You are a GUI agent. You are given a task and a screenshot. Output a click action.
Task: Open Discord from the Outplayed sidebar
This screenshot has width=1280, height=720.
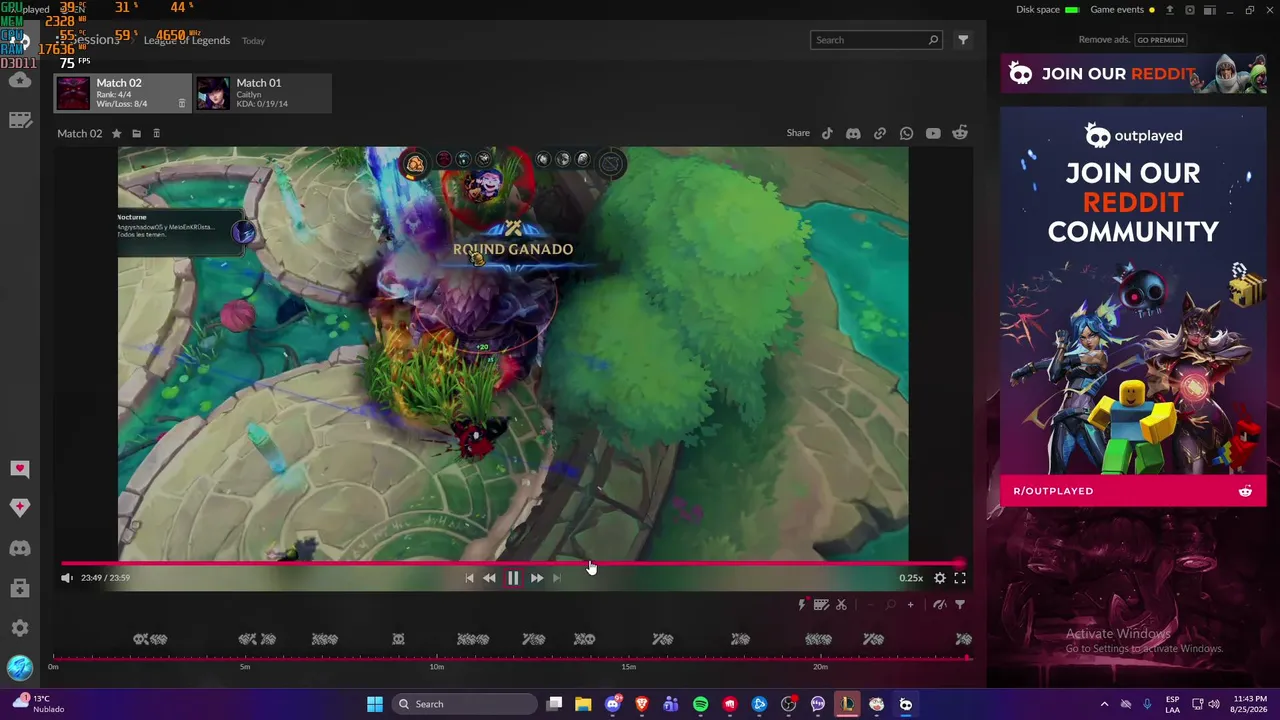(20, 548)
